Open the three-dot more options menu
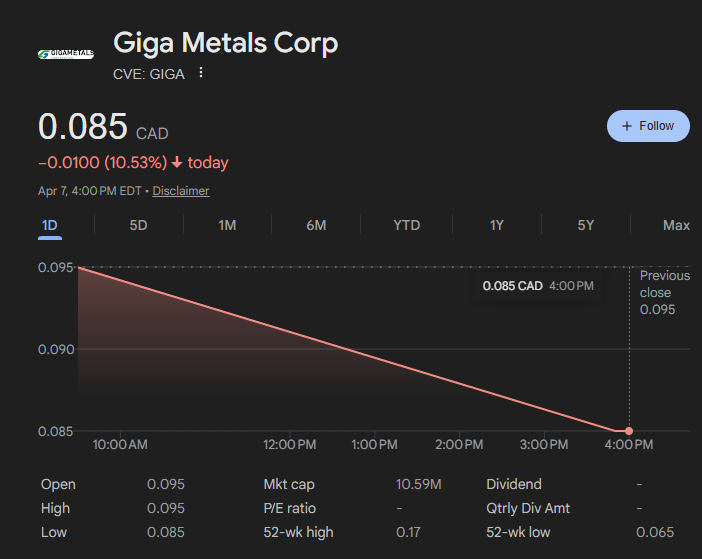 201,73
